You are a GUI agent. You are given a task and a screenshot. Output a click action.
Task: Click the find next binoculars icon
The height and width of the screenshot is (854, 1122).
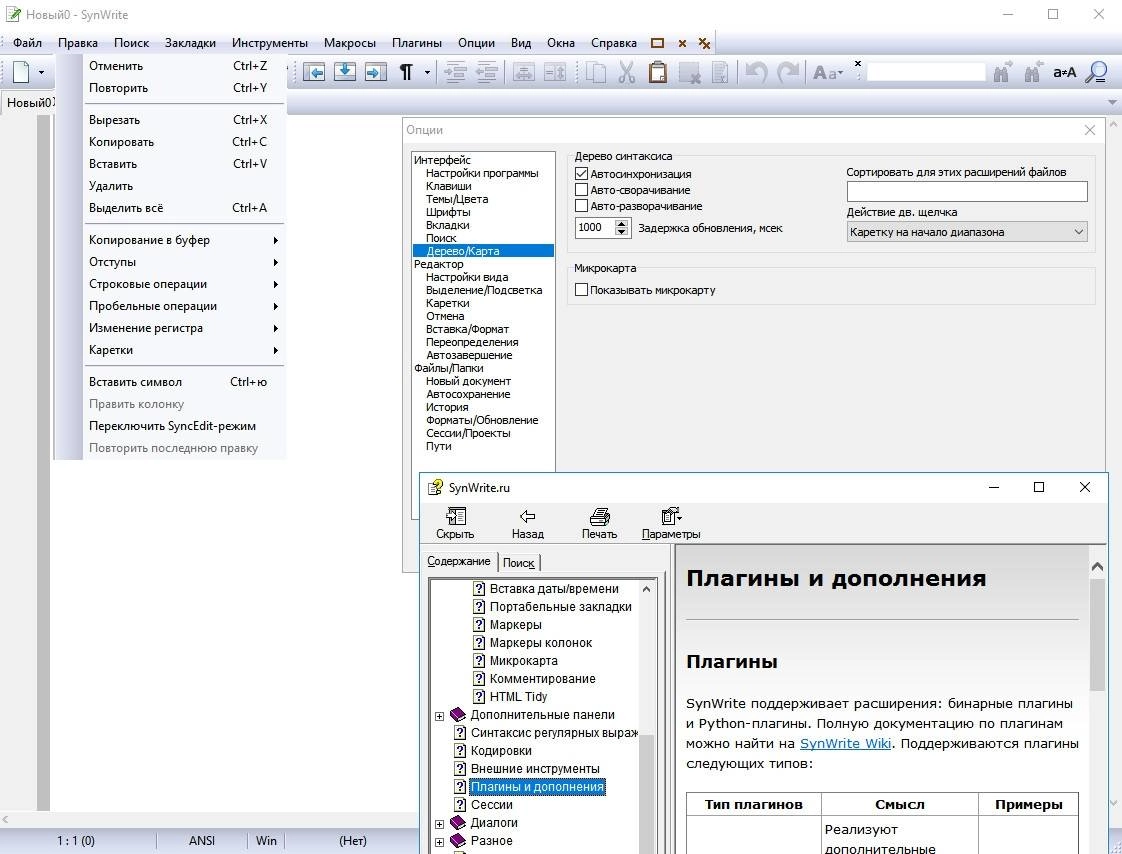1003,72
